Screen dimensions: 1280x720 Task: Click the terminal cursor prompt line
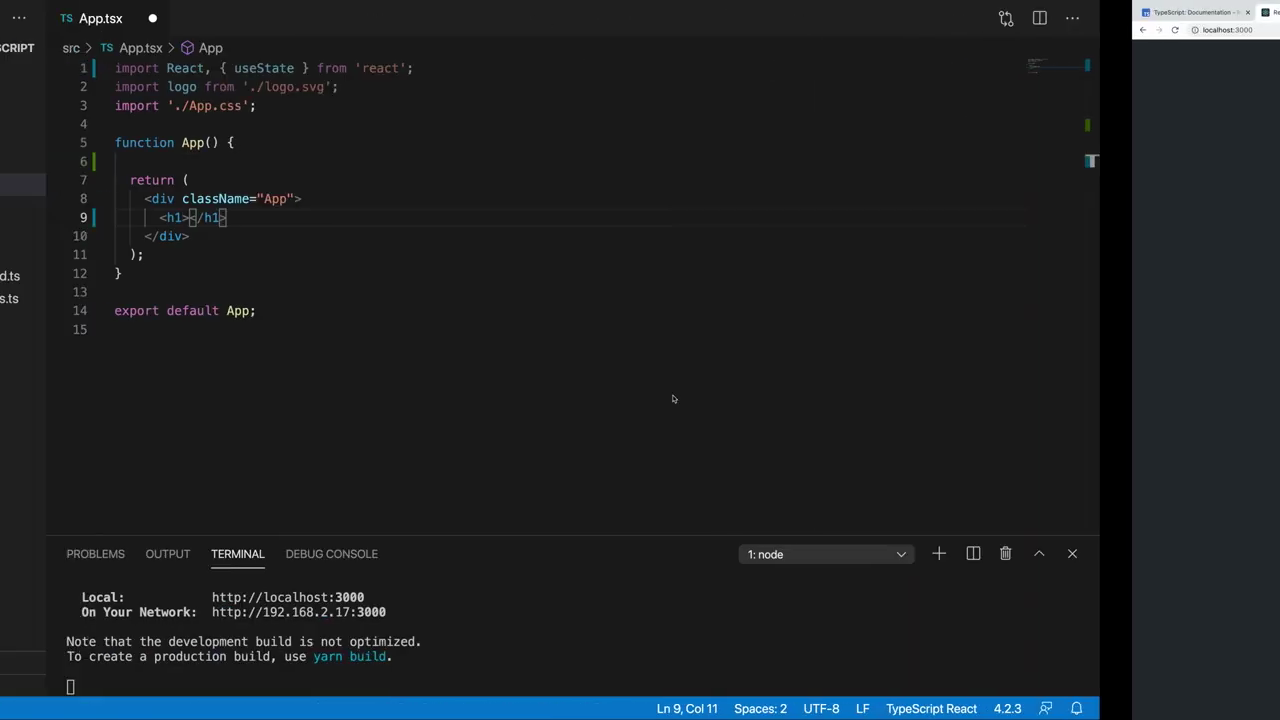70,687
